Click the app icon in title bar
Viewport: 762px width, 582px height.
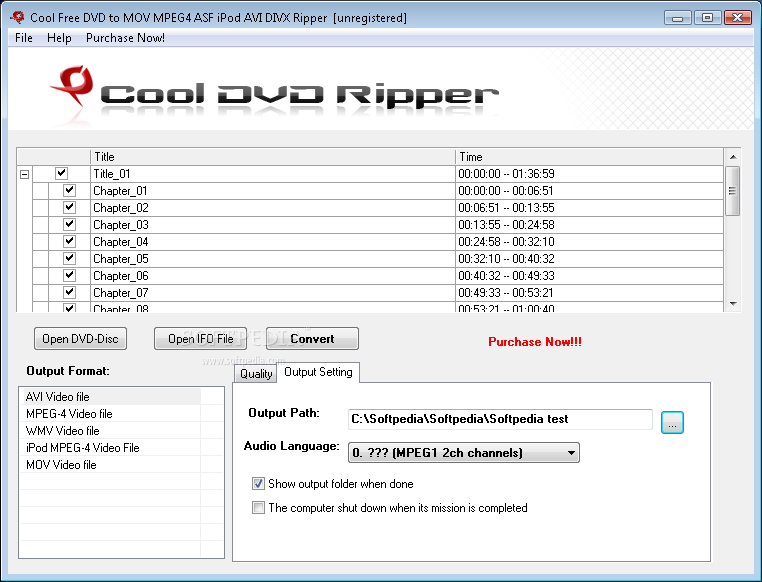[x=17, y=17]
